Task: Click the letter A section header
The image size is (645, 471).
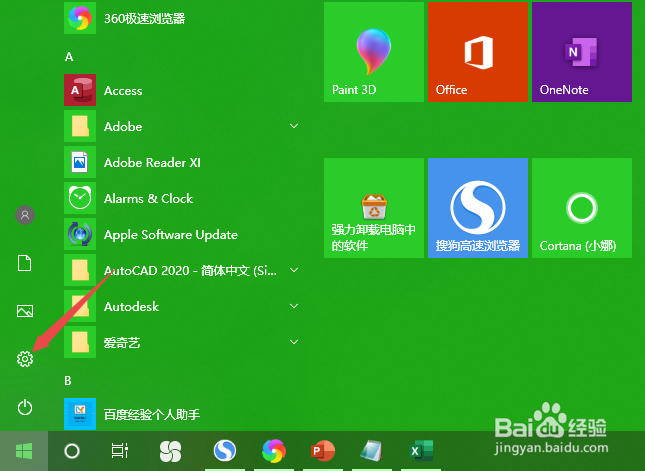Action: click(69, 56)
